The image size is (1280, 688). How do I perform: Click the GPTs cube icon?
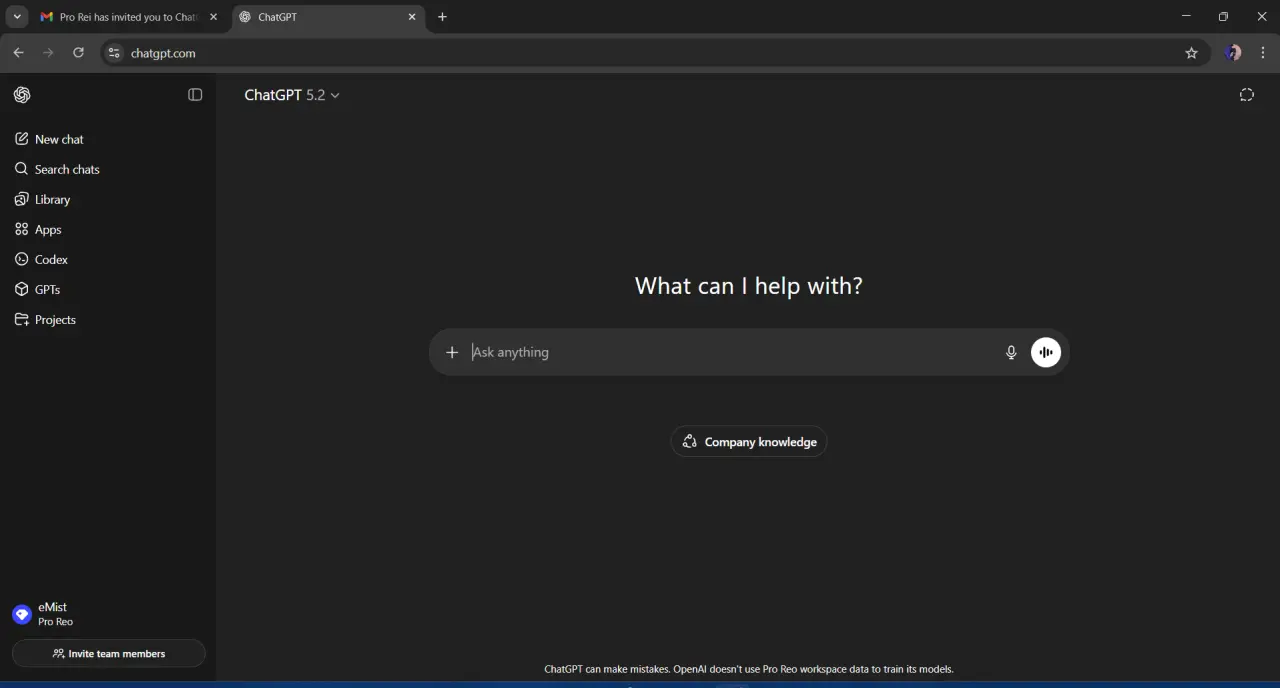coord(22,289)
